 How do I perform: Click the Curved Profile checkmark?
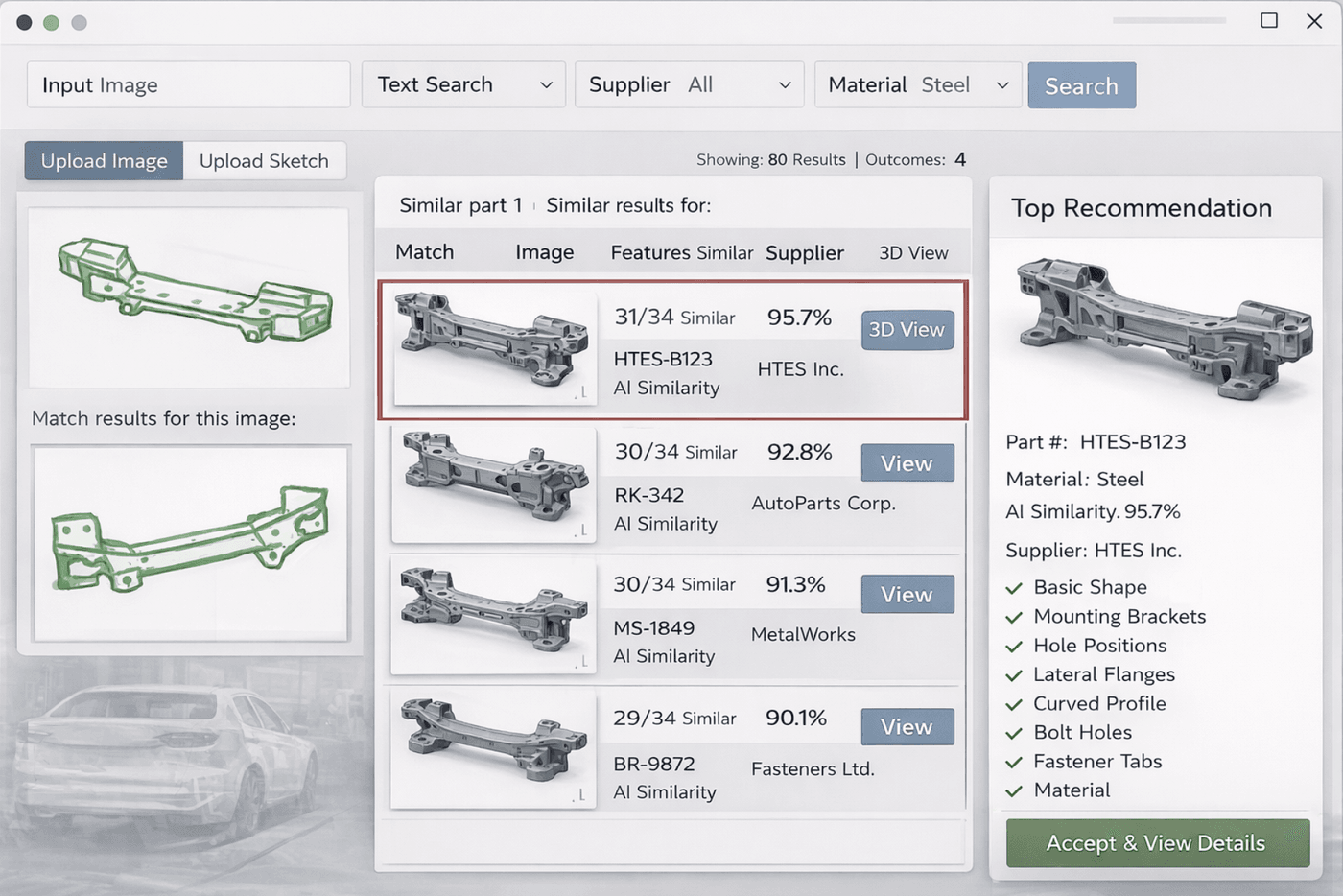[x=1014, y=704]
